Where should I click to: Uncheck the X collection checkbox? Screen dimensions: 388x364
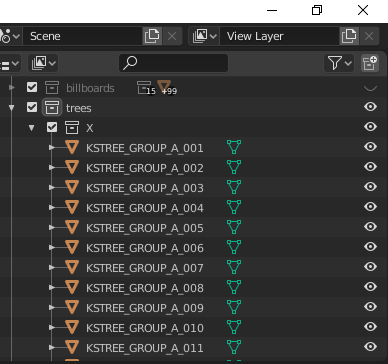tap(52, 127)
